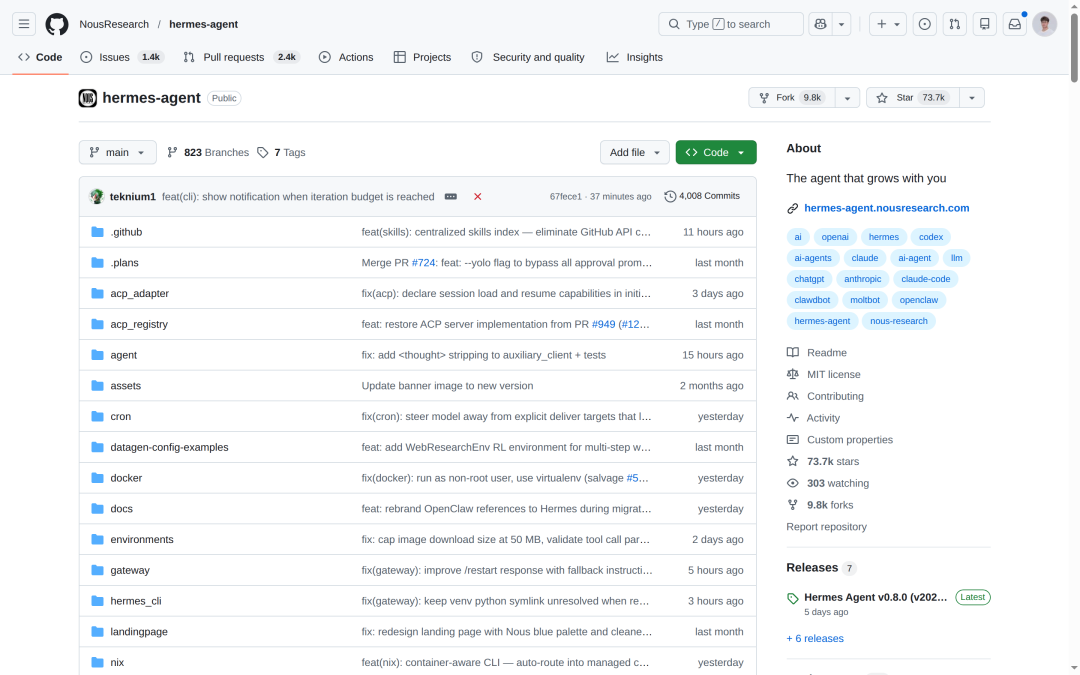The width and height of the screenshot is (1080, 675).
Task: Open the pull requests icon in header
Action: [x=955, y=24]
